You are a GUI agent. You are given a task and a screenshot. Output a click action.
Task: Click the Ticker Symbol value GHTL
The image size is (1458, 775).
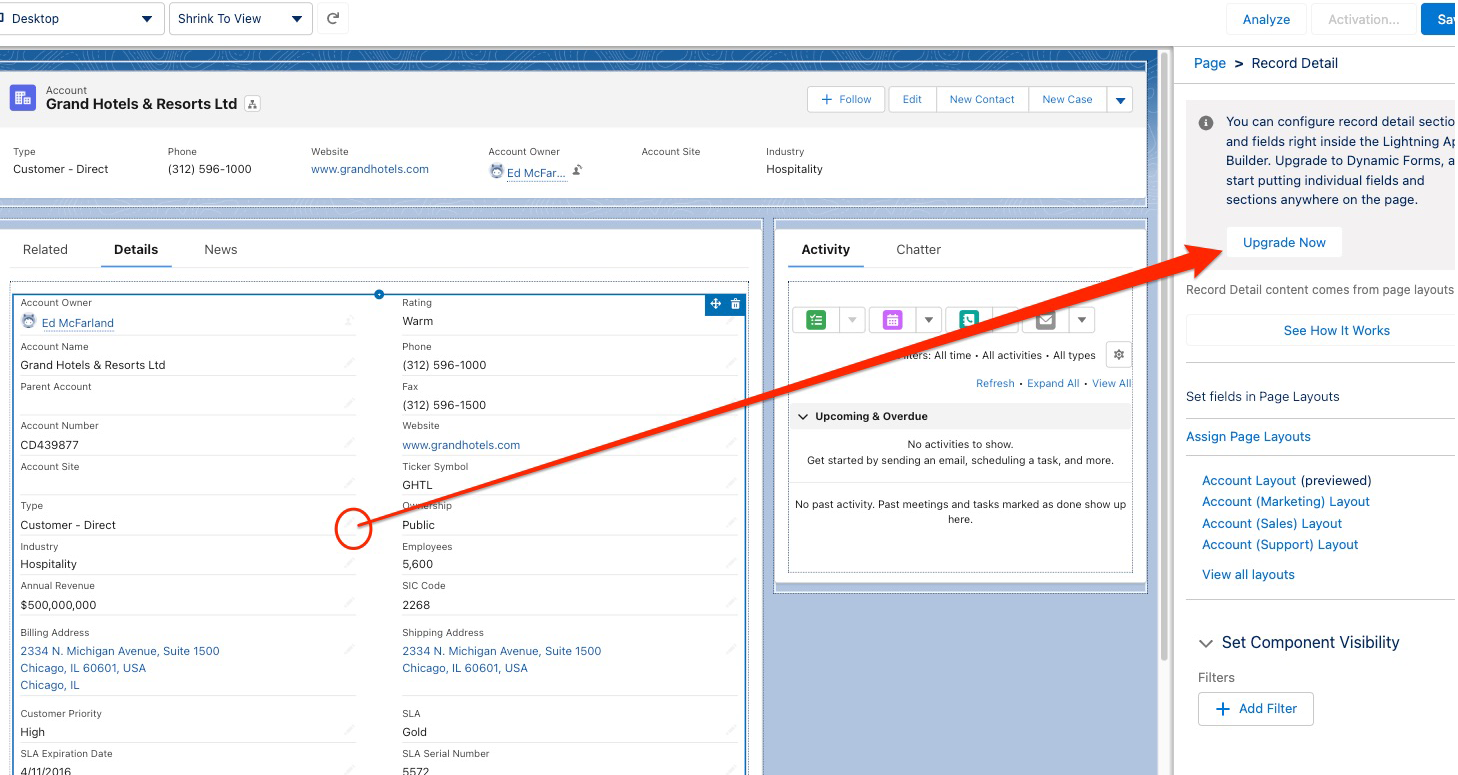[x=418, y=485]
